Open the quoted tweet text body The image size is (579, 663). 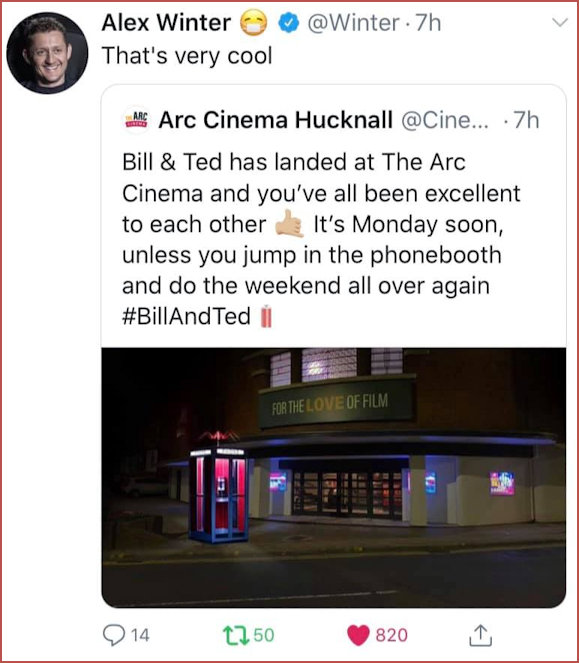point(321,239)
